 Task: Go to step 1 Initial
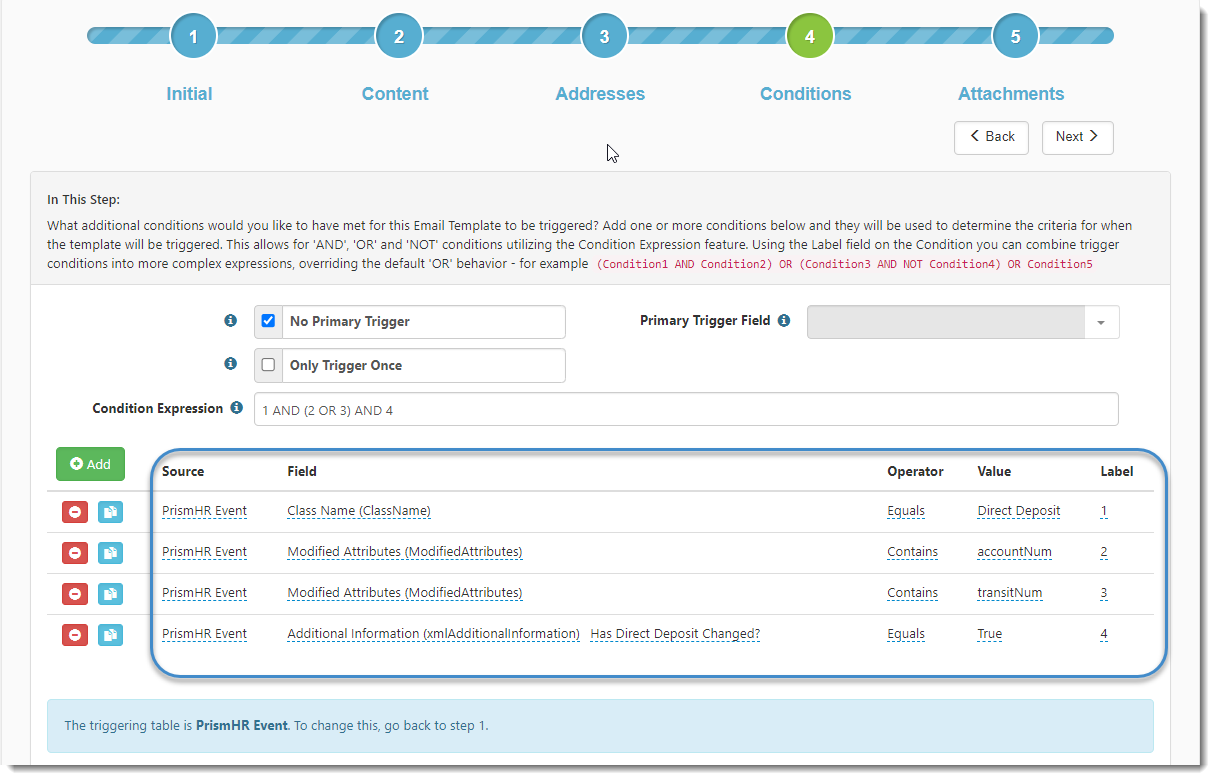[193, 37]
